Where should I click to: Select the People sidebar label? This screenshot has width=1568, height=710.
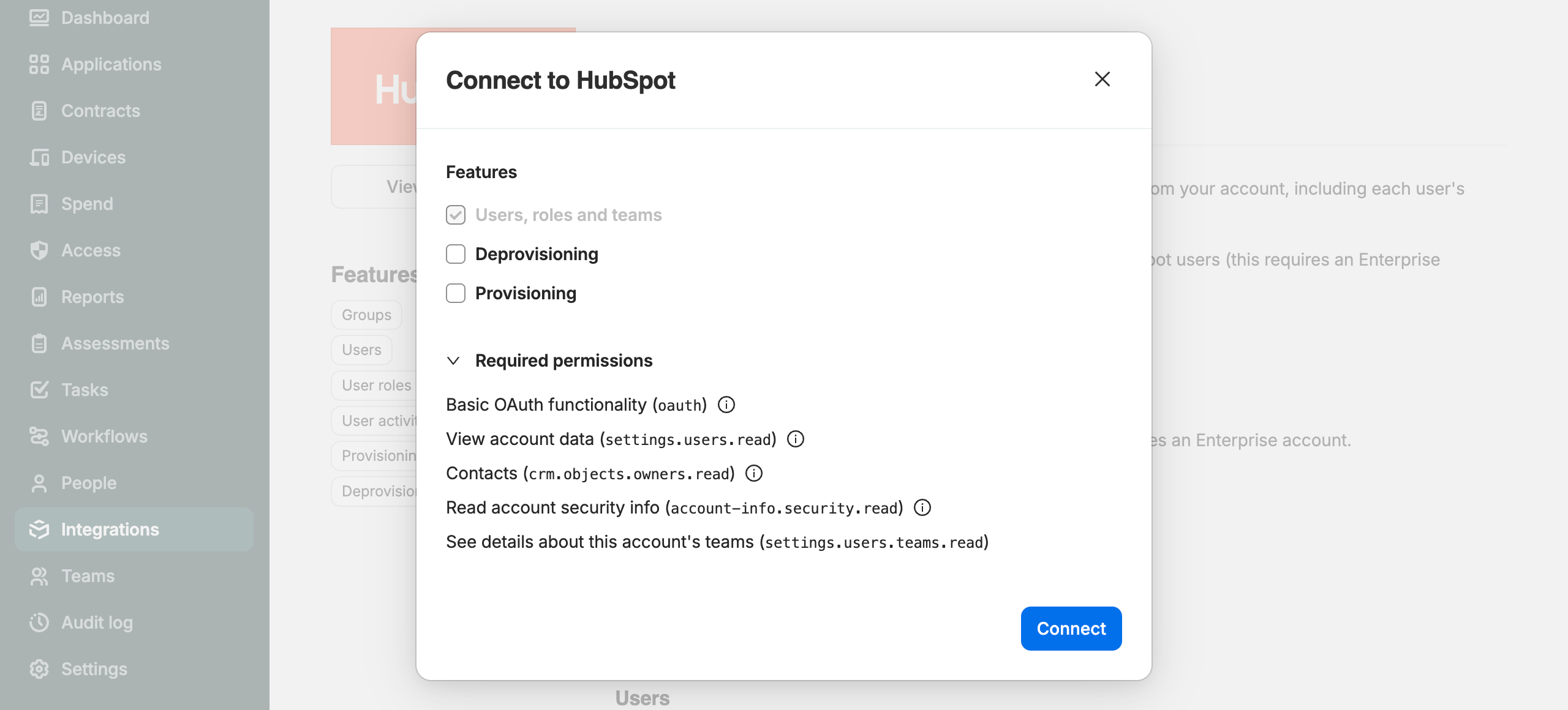[89, 483]
